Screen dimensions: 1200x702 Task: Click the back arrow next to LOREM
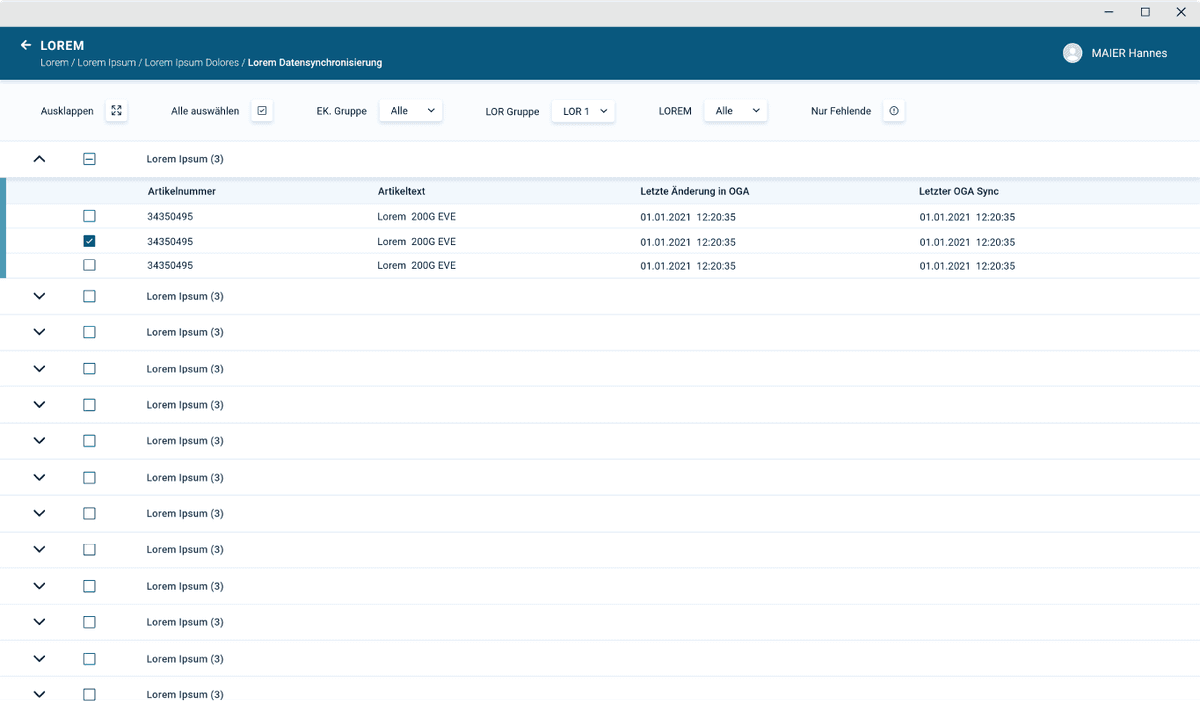click(26, 45)
